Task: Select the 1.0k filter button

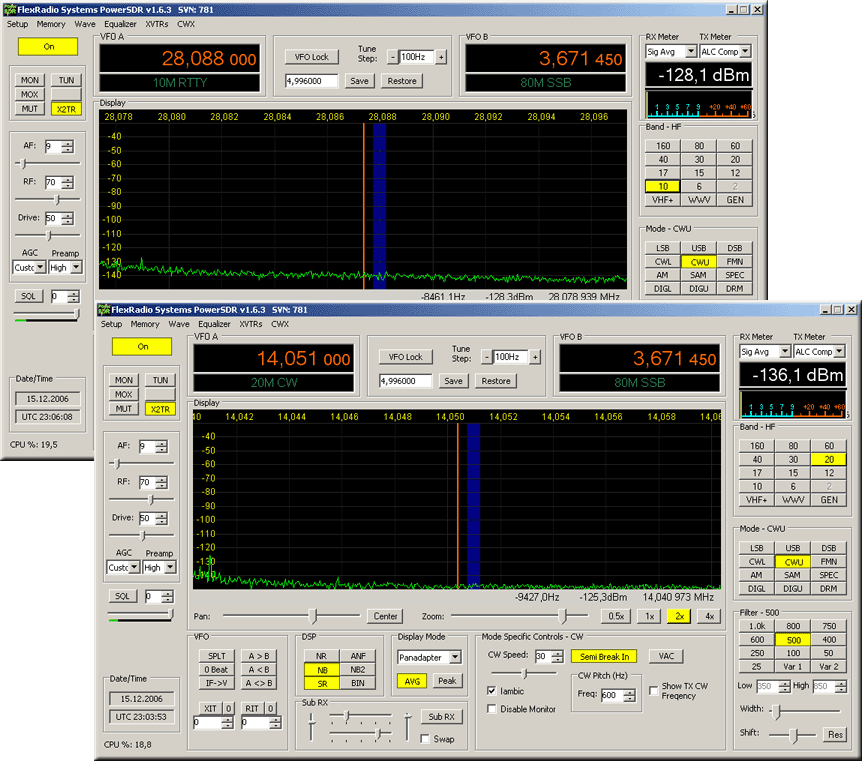Action: point(757,626)
